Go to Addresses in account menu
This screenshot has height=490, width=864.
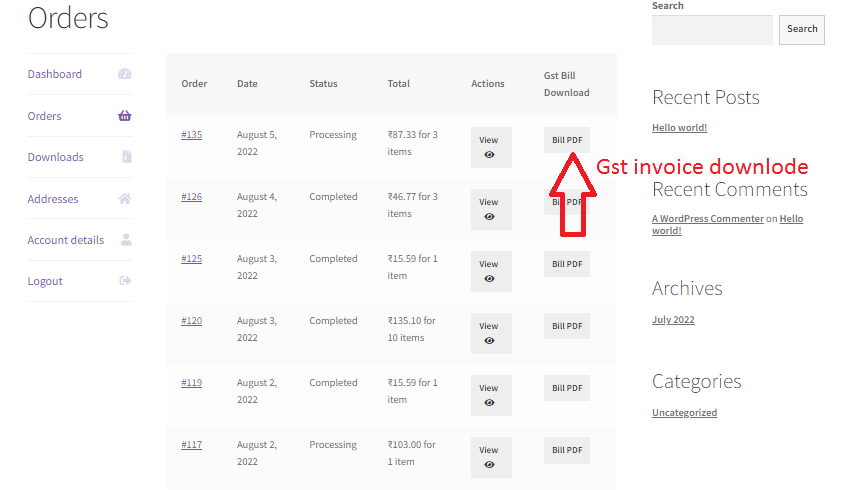[53, 199]
